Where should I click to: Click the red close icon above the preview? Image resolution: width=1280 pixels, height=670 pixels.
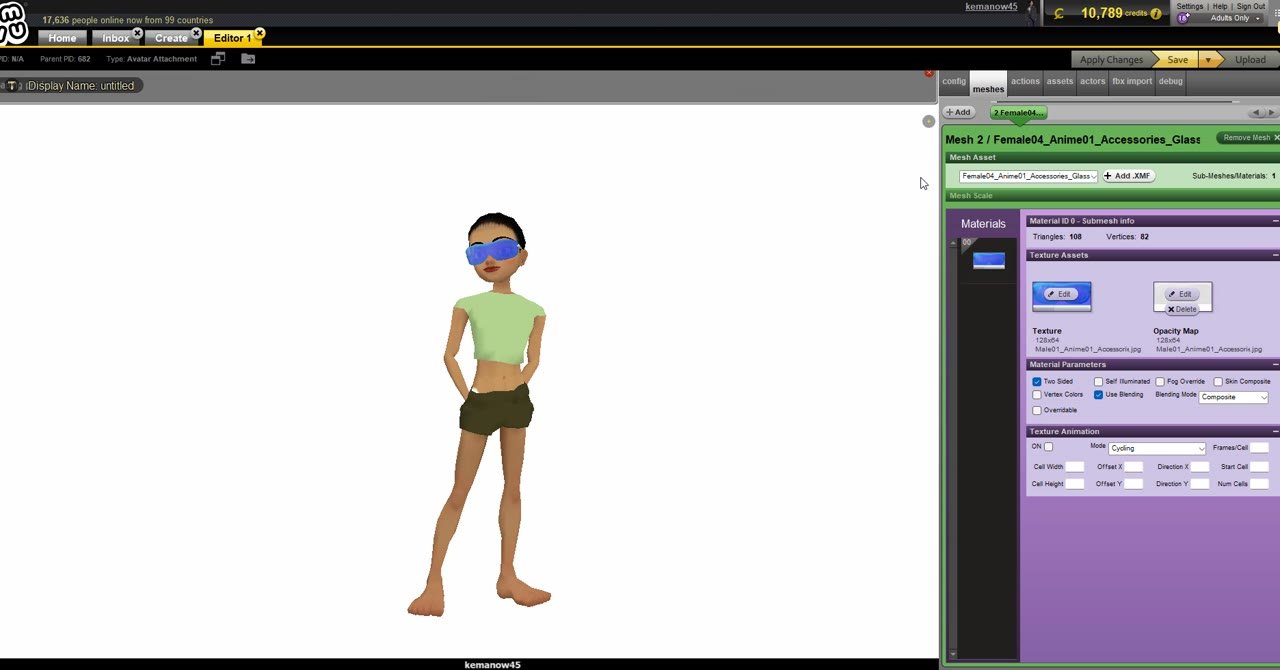(929, 73)
